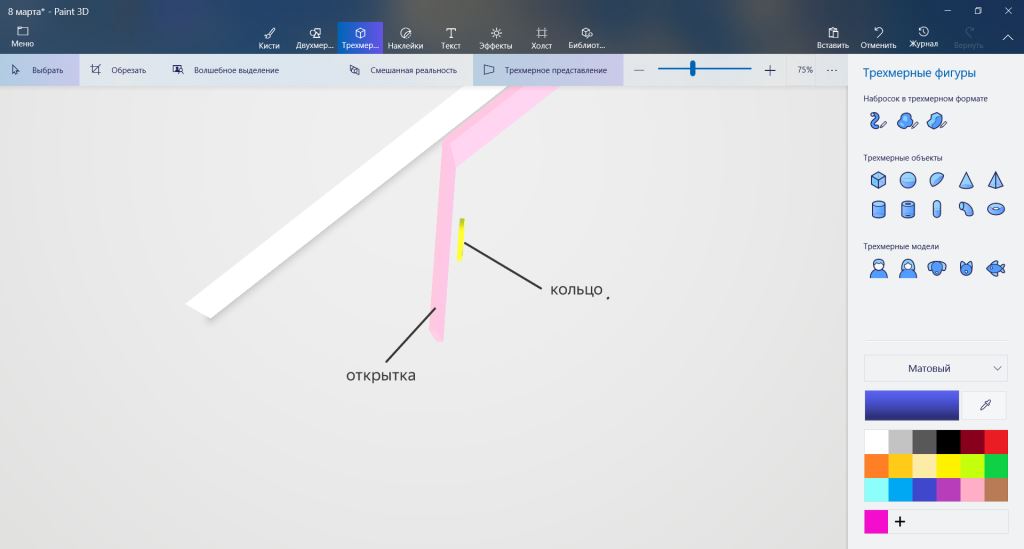This screenshot has height=549, width=1024.
Task: Expand the Матовый material dropdown
Action: click(935, 368)
